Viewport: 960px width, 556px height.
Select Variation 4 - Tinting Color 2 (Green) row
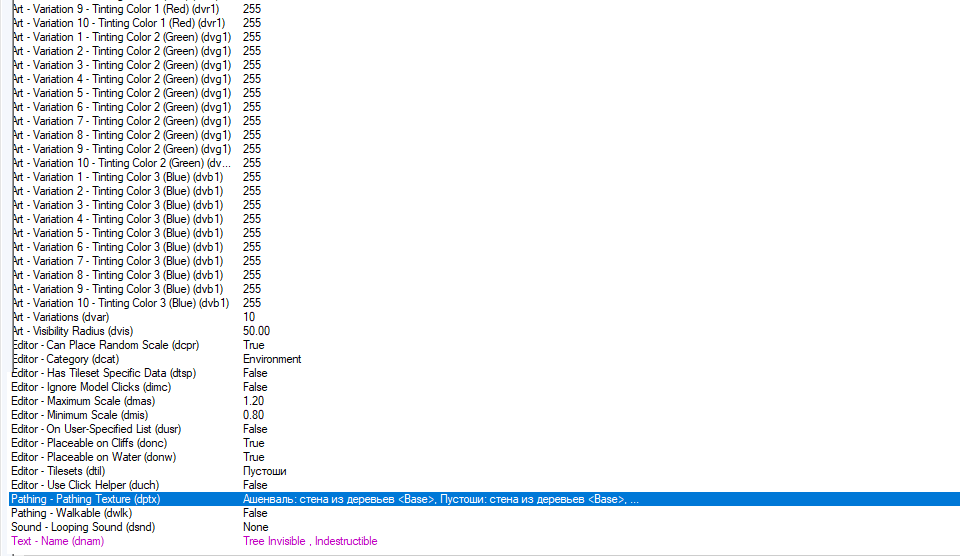pyautogui.click(x=484, y=79)
